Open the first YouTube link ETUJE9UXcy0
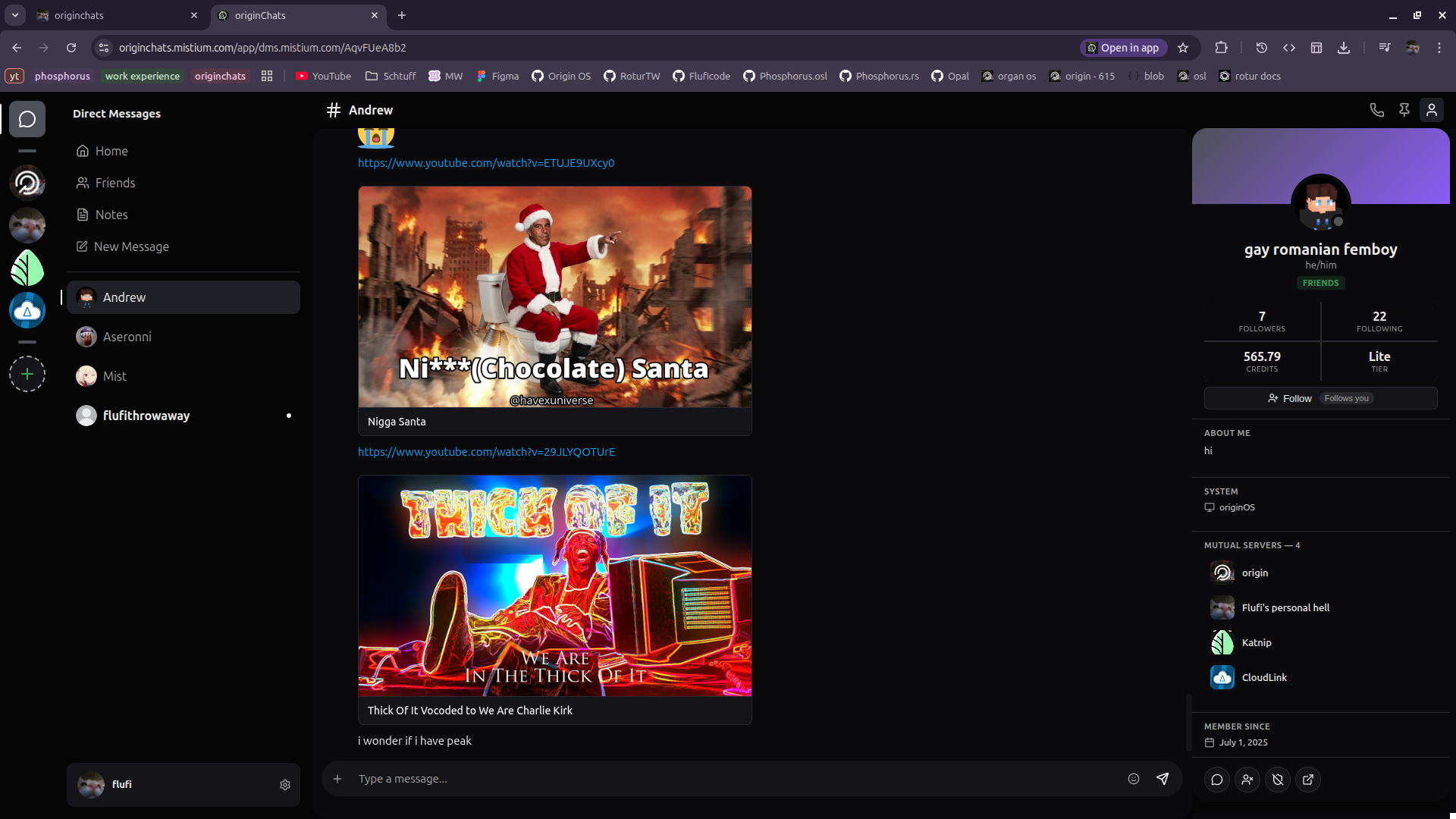 click(x=486, y=163)
